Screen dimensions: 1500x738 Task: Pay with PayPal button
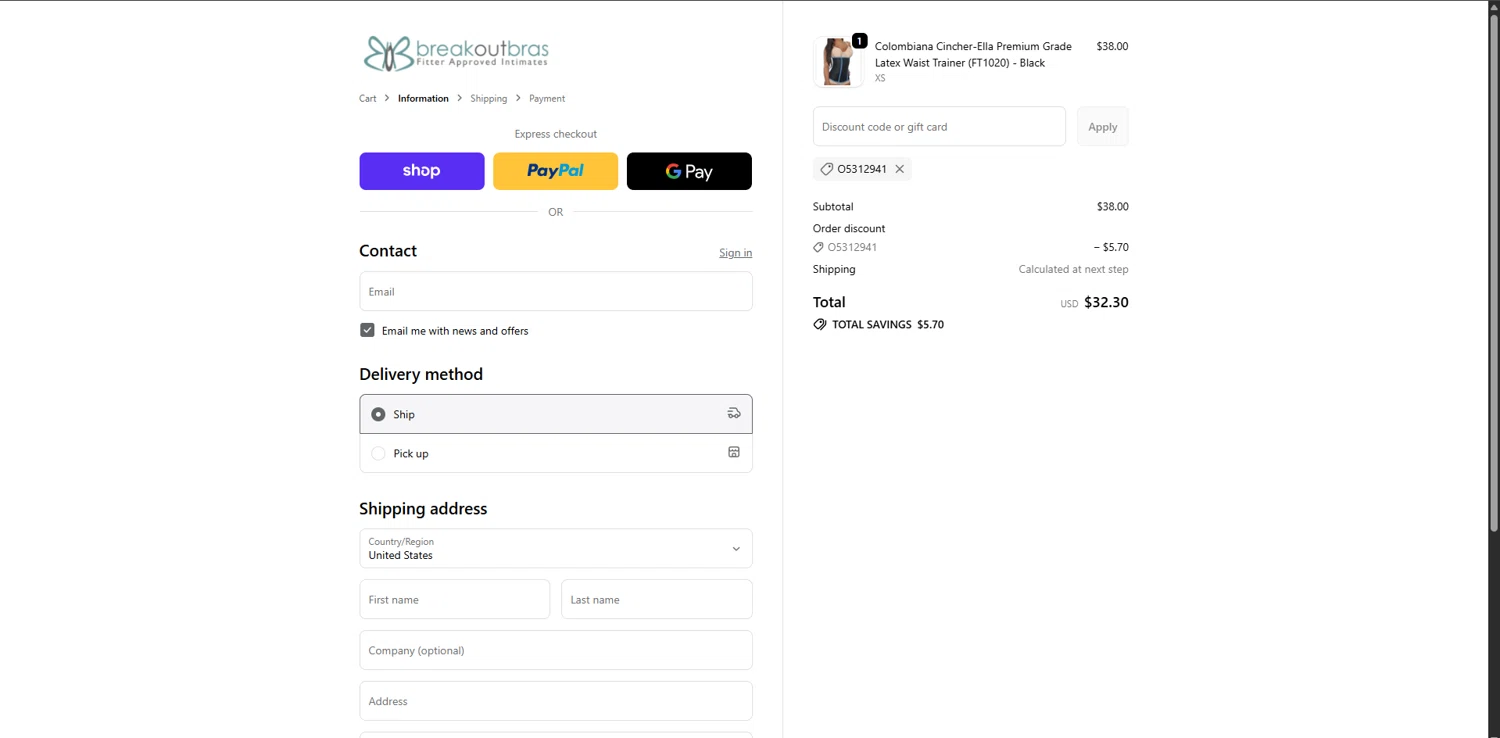coord(556,171)
